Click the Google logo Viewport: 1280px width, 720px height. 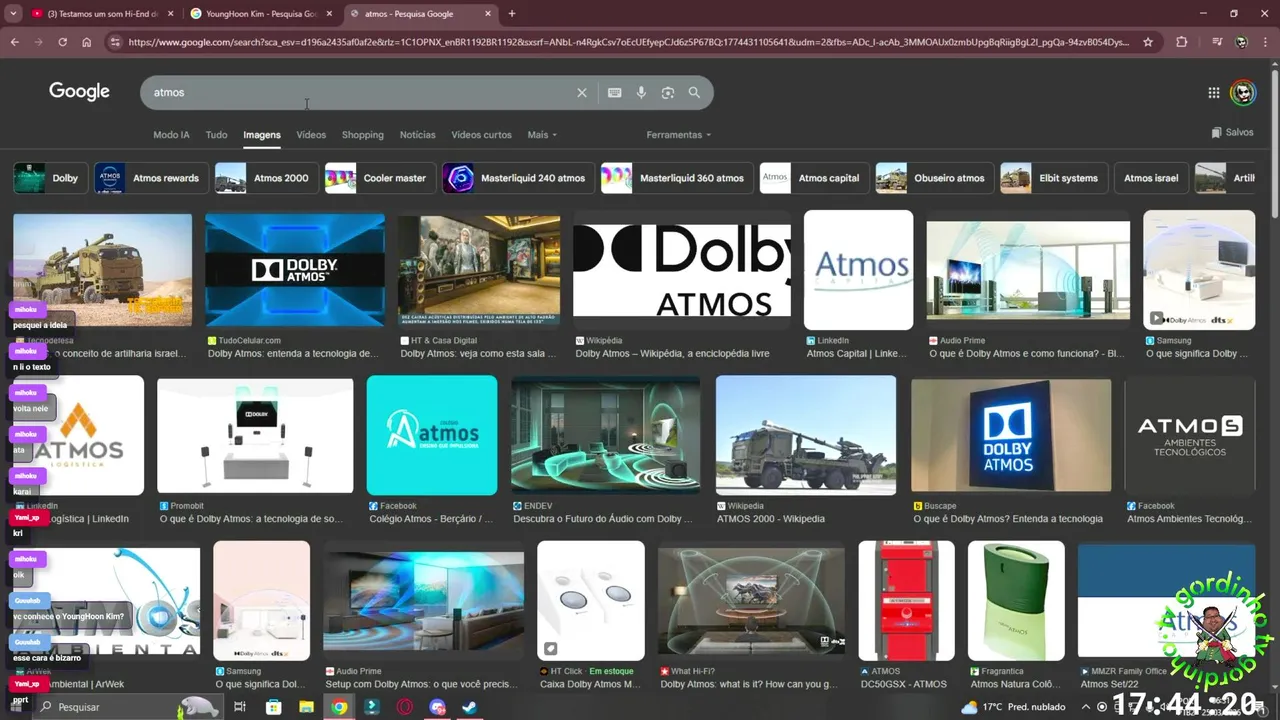[x=79, y=92]
